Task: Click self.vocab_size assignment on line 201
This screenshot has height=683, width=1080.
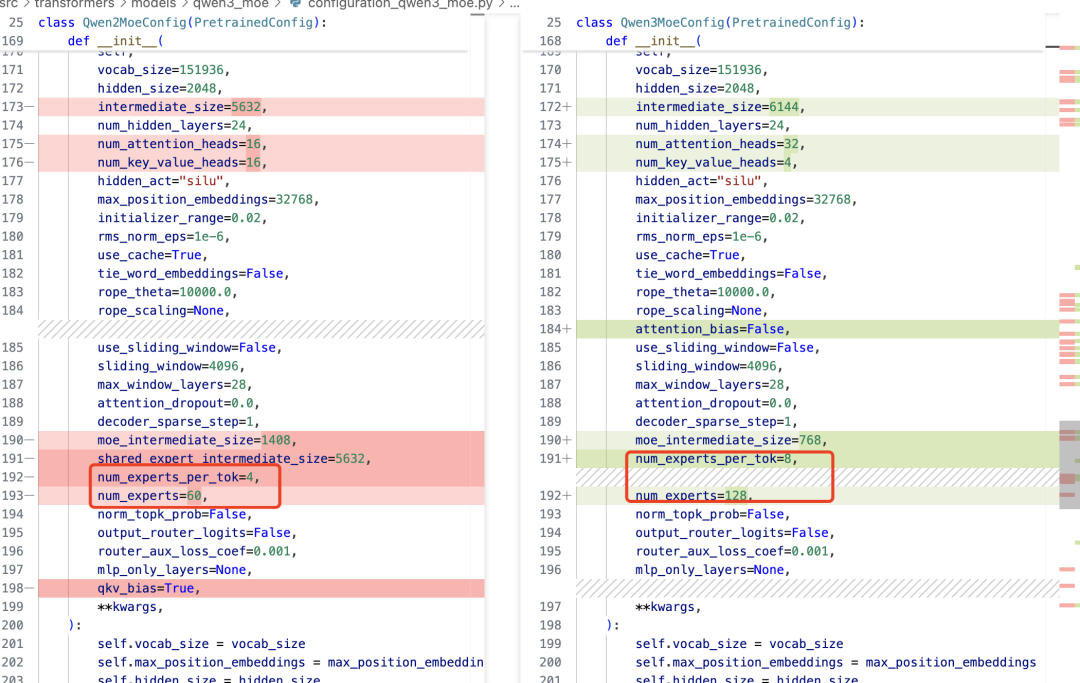Action: tap(201, 644)
